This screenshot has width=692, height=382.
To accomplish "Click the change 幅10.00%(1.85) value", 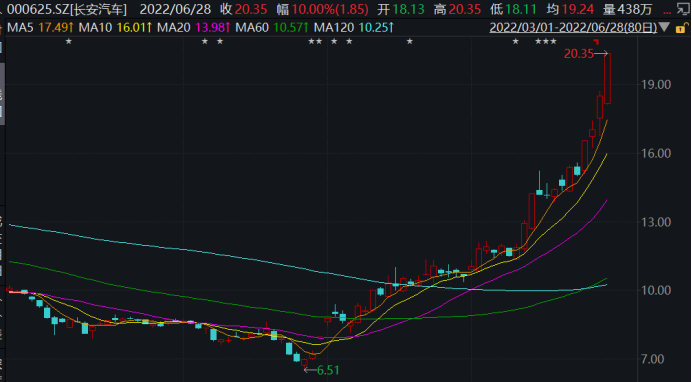I will [322, 9].
